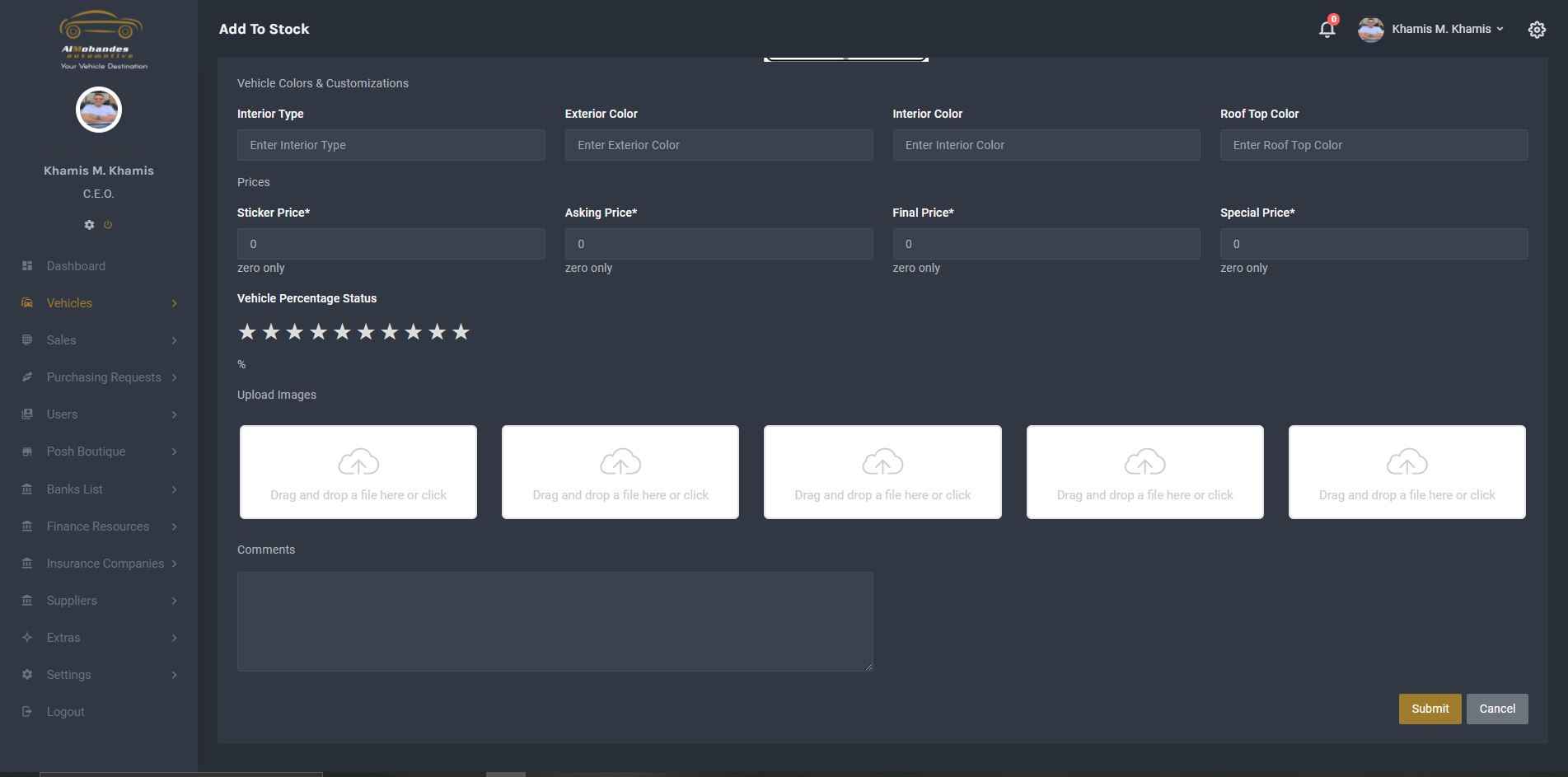The image size is (1568, 777).
Task: Click the Suppliers sidebar icon
Action: pos(27,601)
